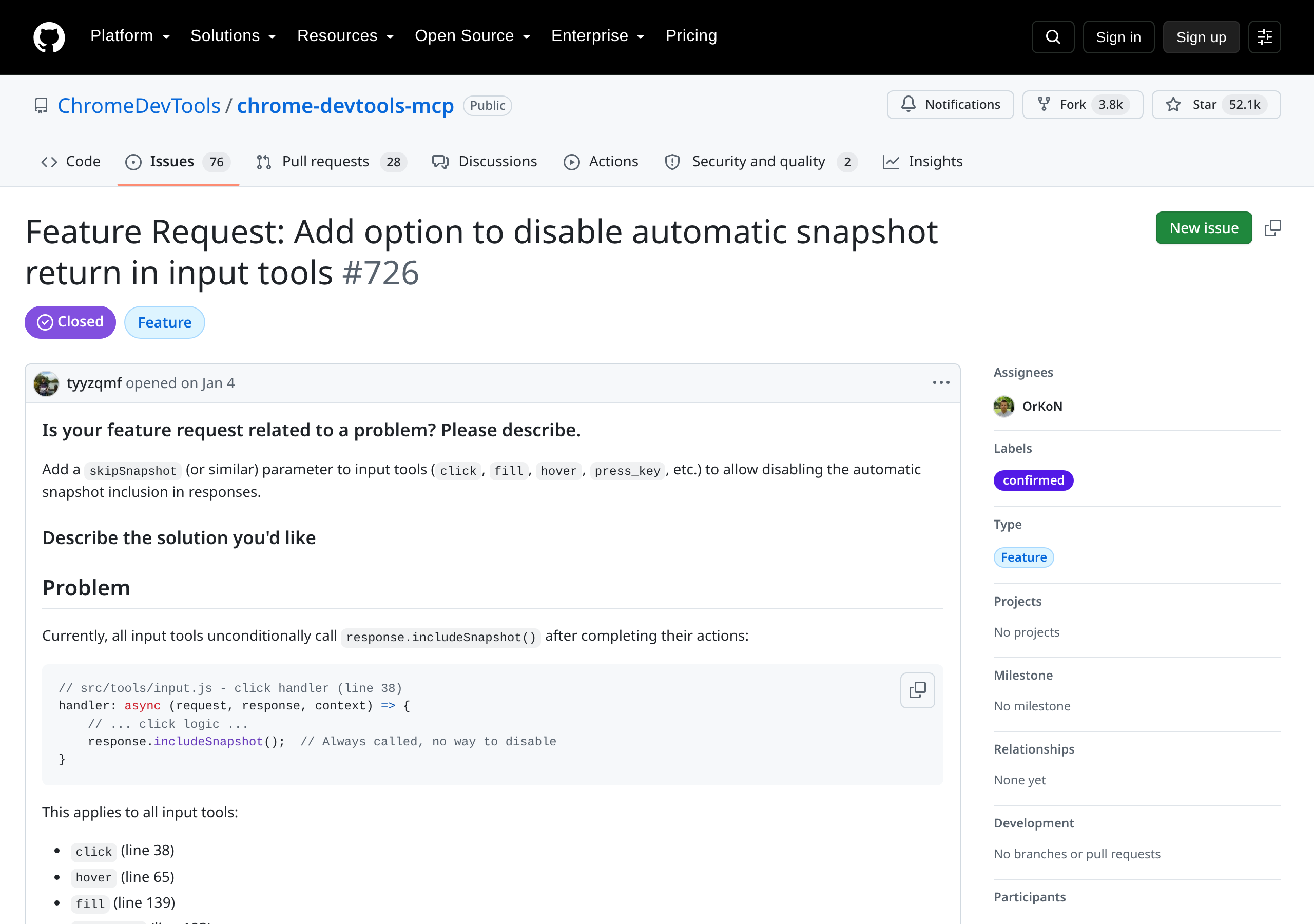
Task: Open the Pricing page
Action: point(691,35)
